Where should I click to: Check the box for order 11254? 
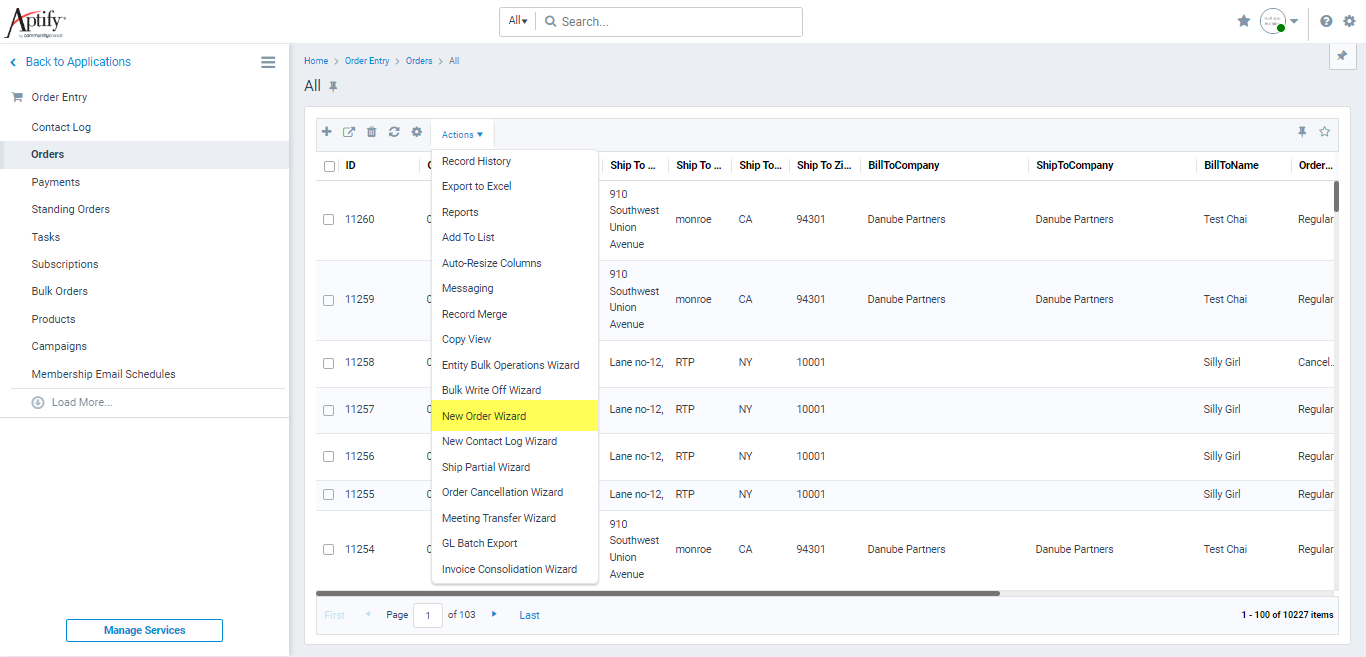pos(328,550)
